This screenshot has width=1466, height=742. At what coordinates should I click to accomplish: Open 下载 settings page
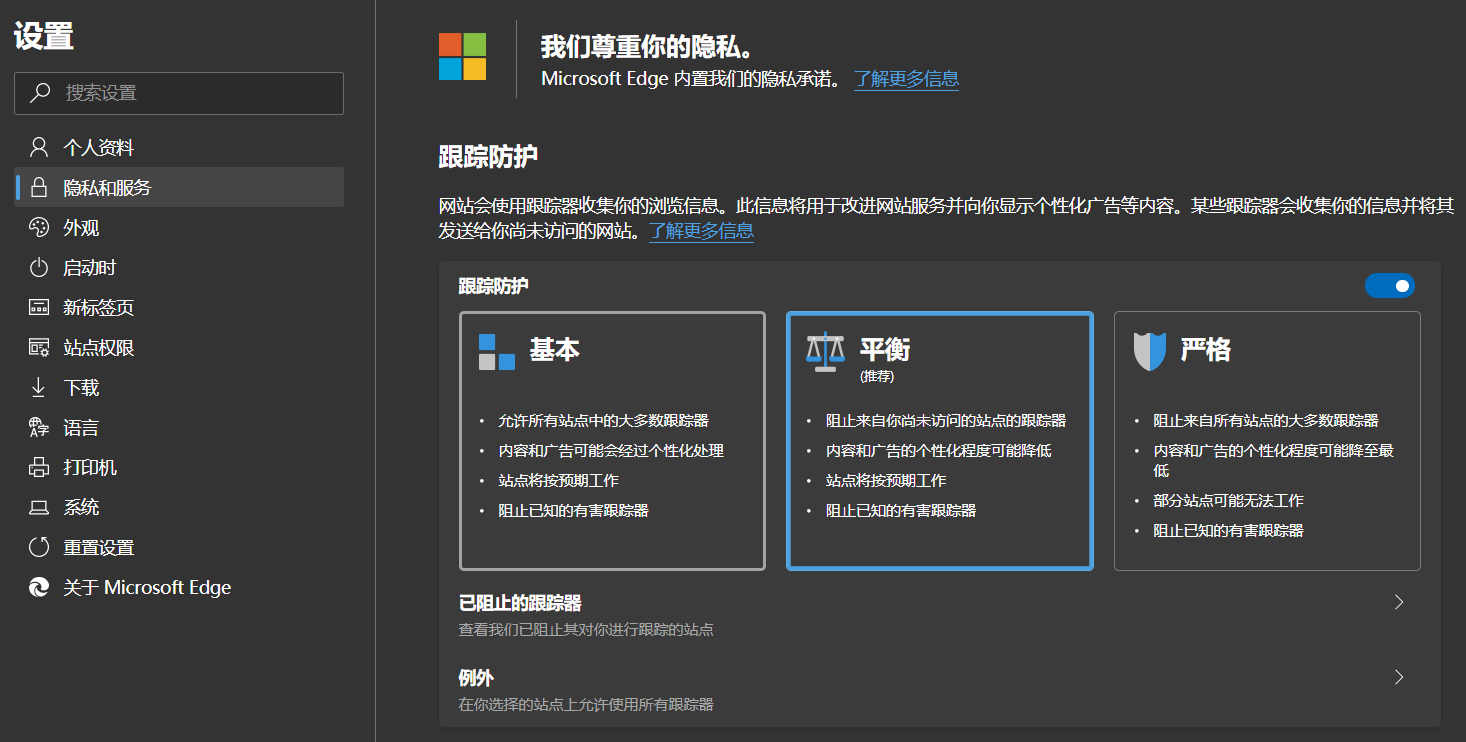tap(179, 388)
